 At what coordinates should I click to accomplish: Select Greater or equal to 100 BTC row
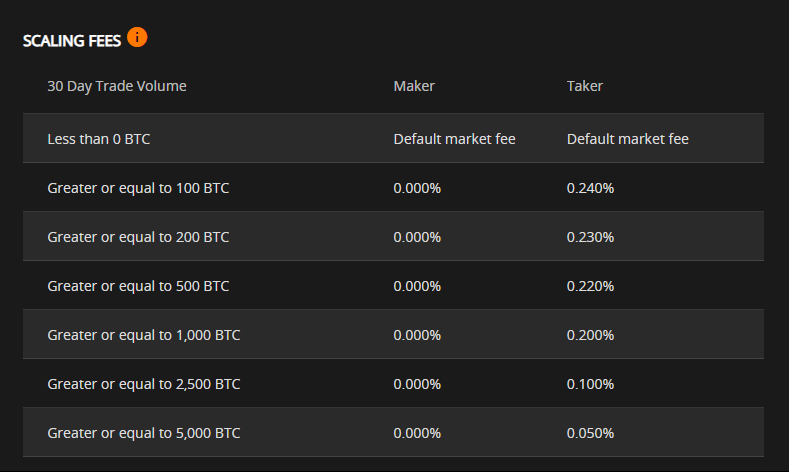393,187
